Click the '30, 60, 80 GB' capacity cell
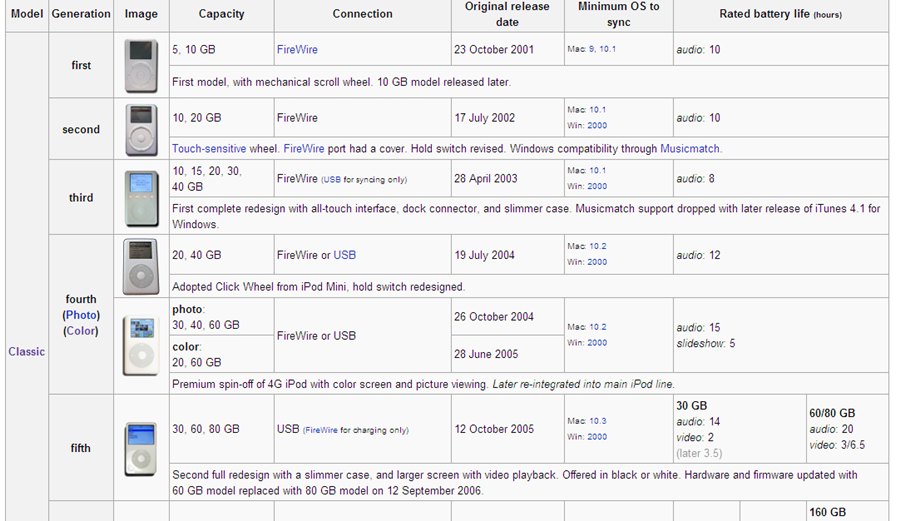 tap(222, 429)
